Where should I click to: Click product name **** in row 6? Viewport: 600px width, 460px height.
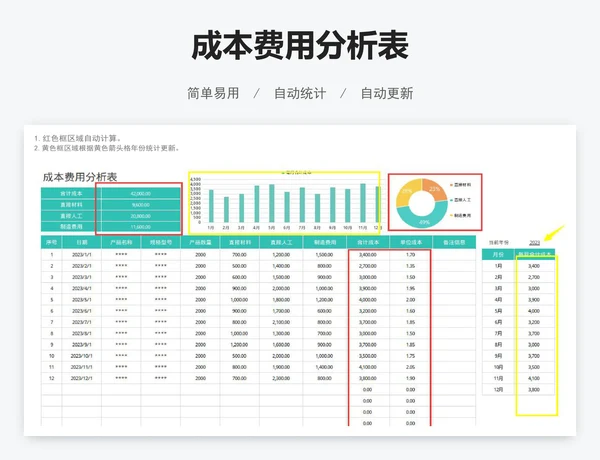click(121, 311)
